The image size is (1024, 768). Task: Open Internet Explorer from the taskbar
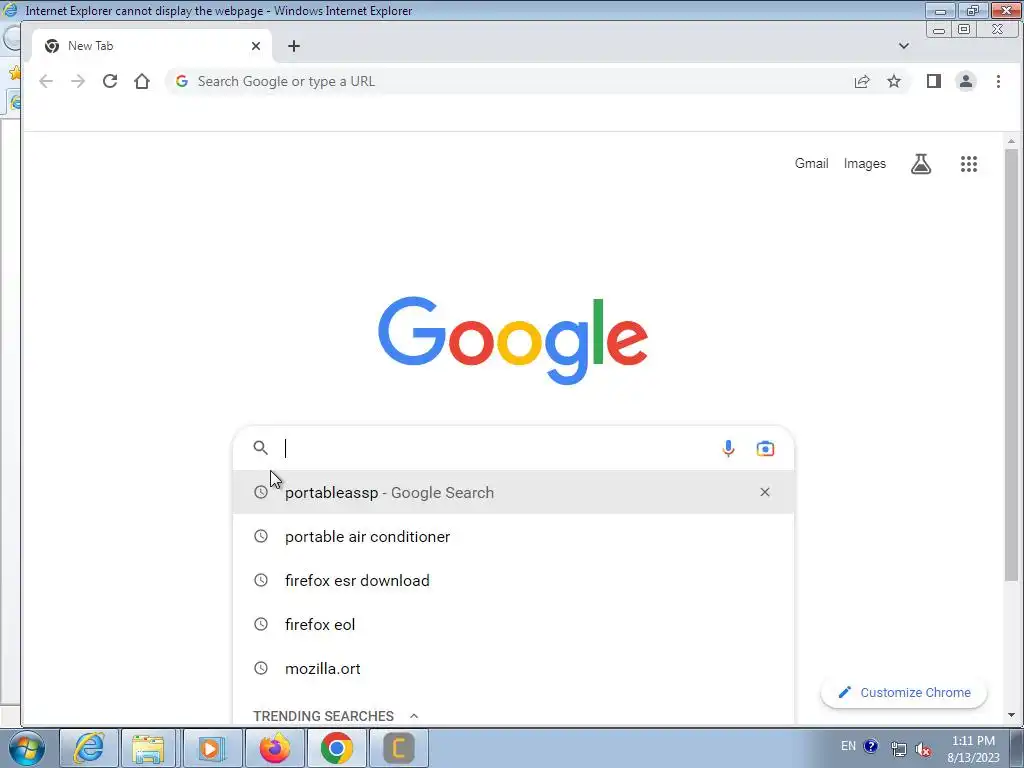(x=89, y=748)
